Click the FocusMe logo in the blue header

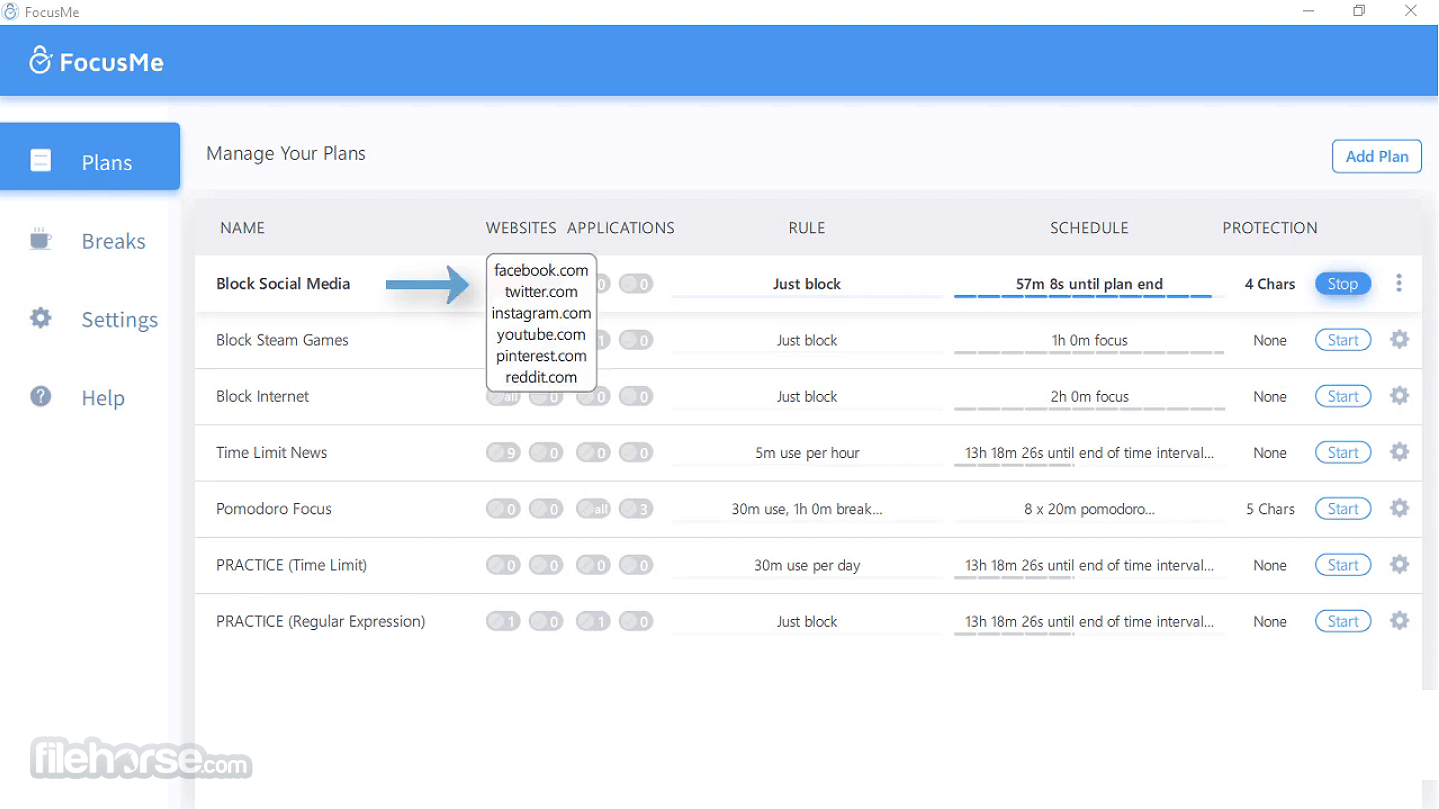point(96,61)
